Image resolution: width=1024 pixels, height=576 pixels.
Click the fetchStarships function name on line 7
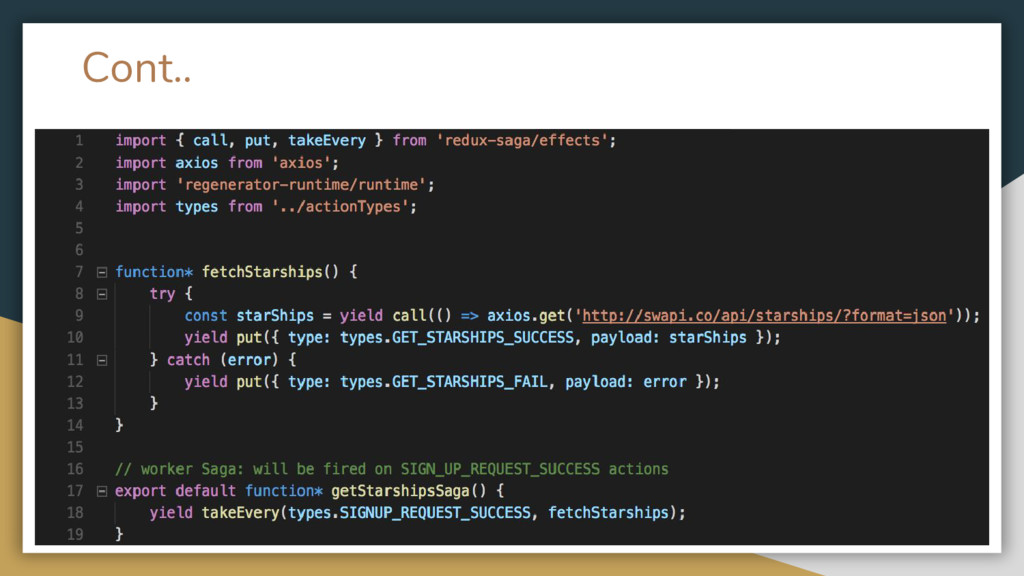click(262, 272)
